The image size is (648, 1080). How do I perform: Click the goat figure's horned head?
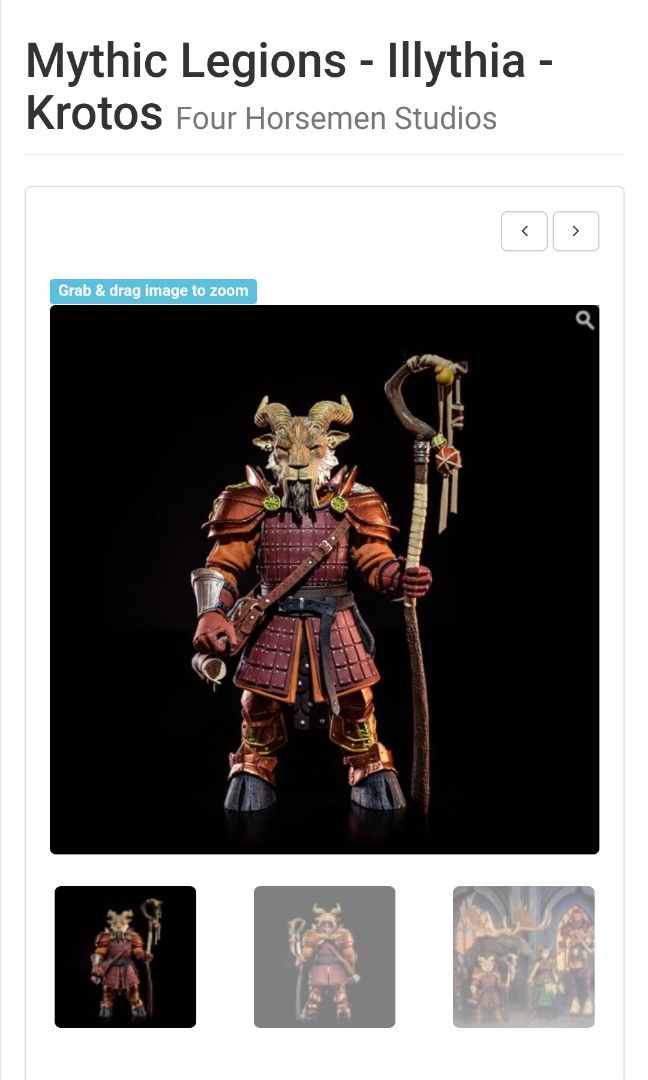click(302, 446)
